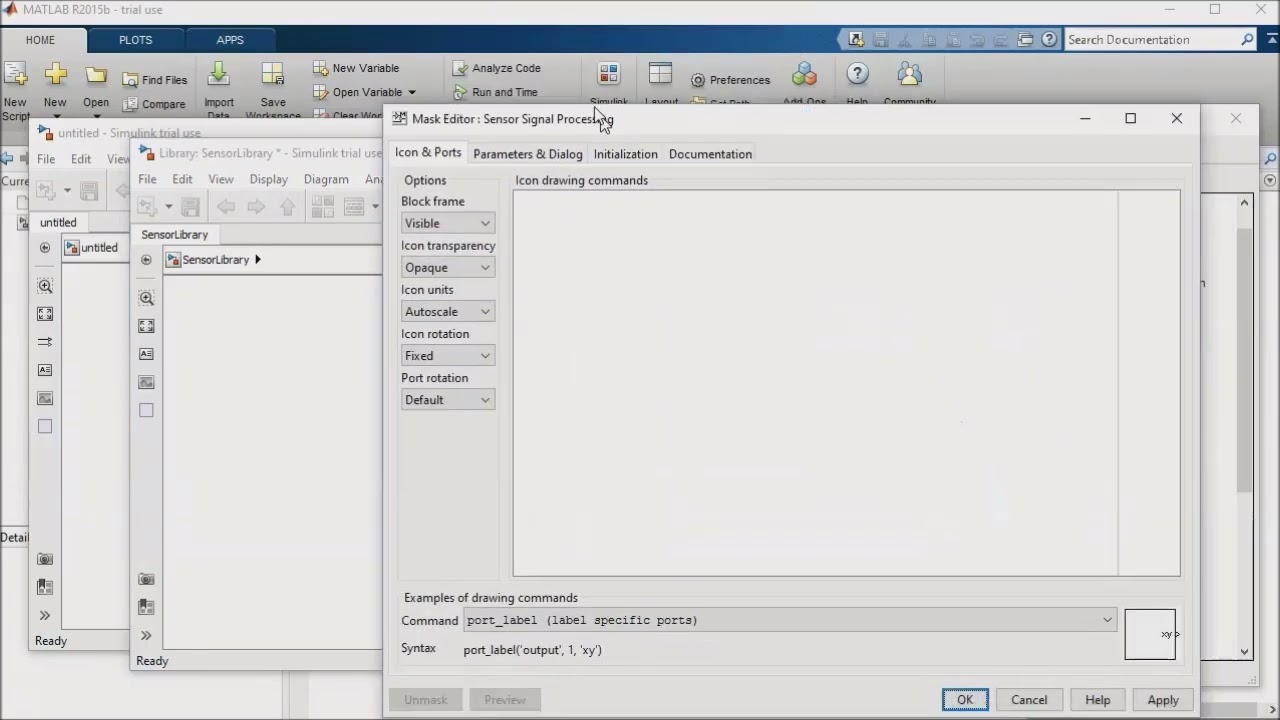Viewport: 1280px width, 720px height.
Task: Click the zoom icon in untitled model palette
Action: (45, 286)
